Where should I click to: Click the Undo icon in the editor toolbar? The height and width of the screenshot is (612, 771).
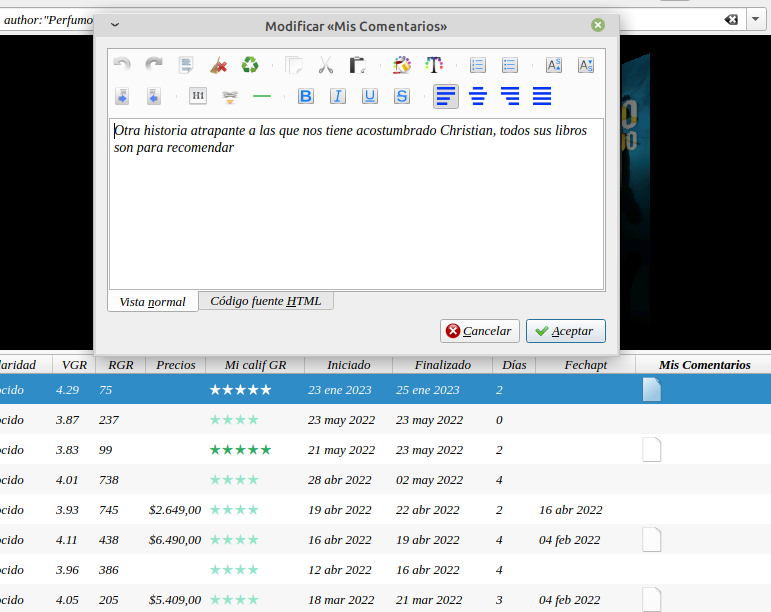[x=122, y=64]
